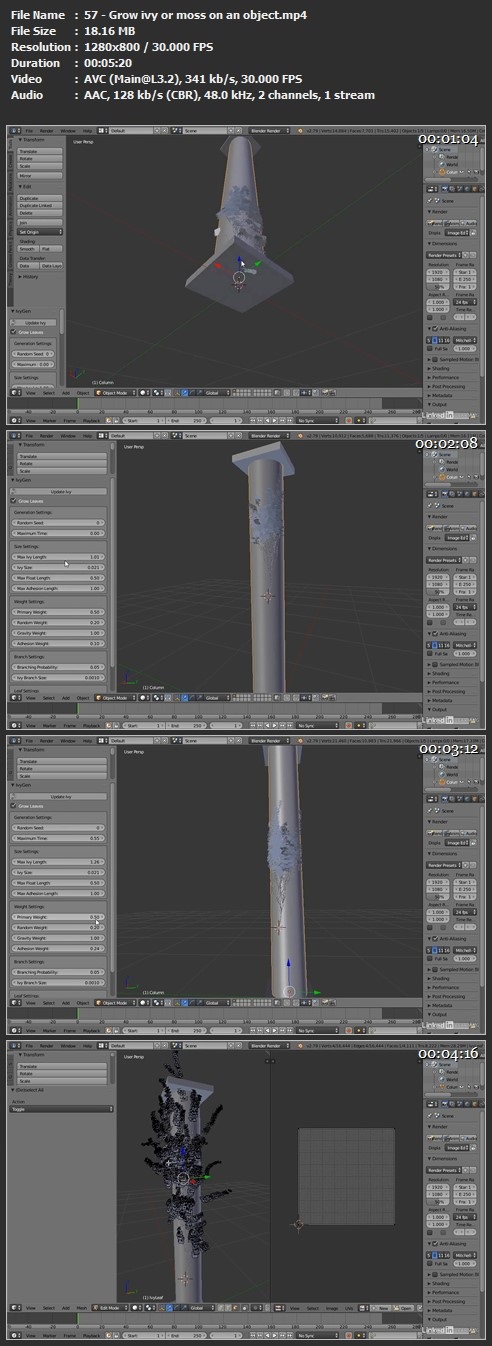Image resolution: width=492 pixels, height=1346 pixels.
Task: Click the Duplicate Linked button
Action: pos(40,204)
